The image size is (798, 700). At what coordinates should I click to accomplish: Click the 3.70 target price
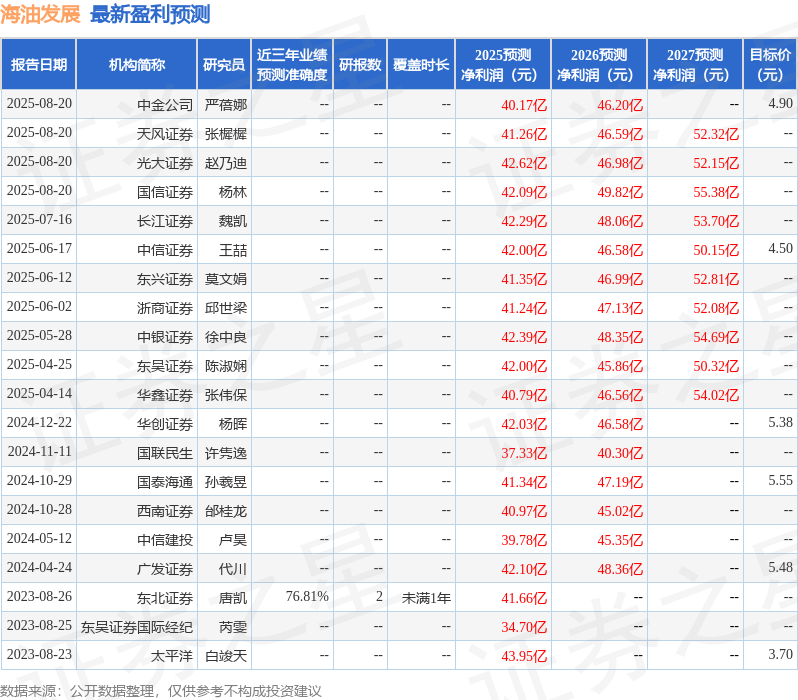coord(780,655)
